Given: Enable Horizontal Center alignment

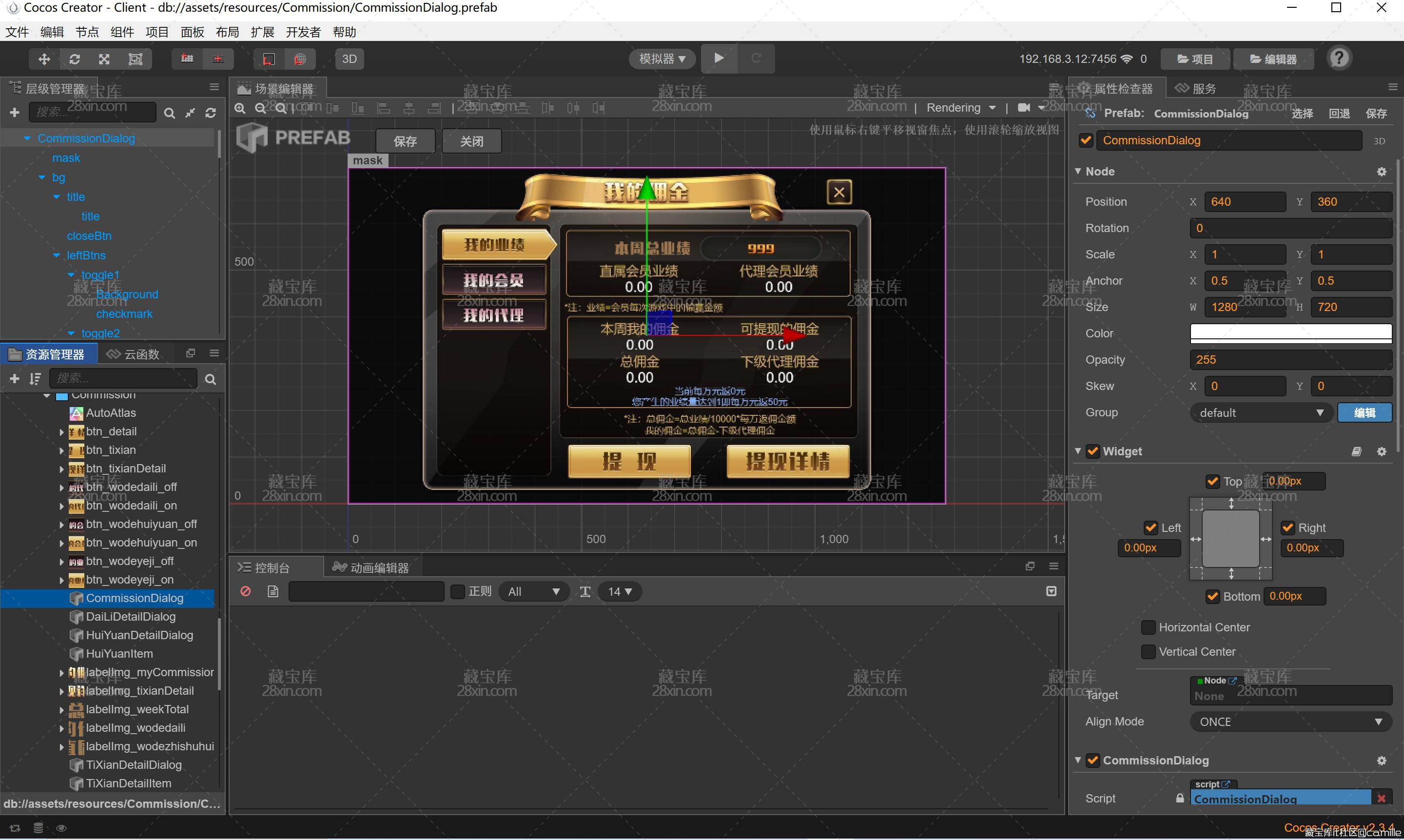Looking at the screenshot, I should click(x=1148, y=627).
